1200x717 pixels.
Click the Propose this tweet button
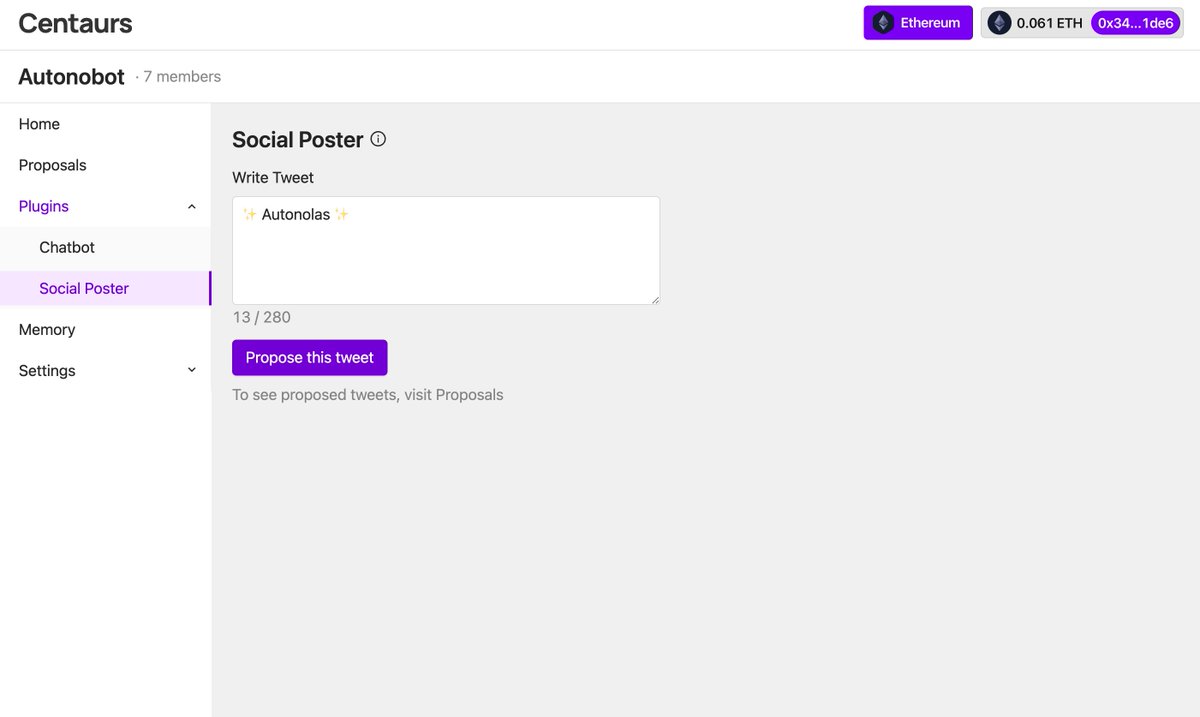point(310,358)
